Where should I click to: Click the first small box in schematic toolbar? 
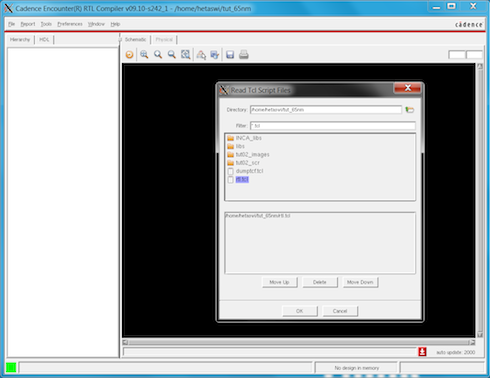457,55
